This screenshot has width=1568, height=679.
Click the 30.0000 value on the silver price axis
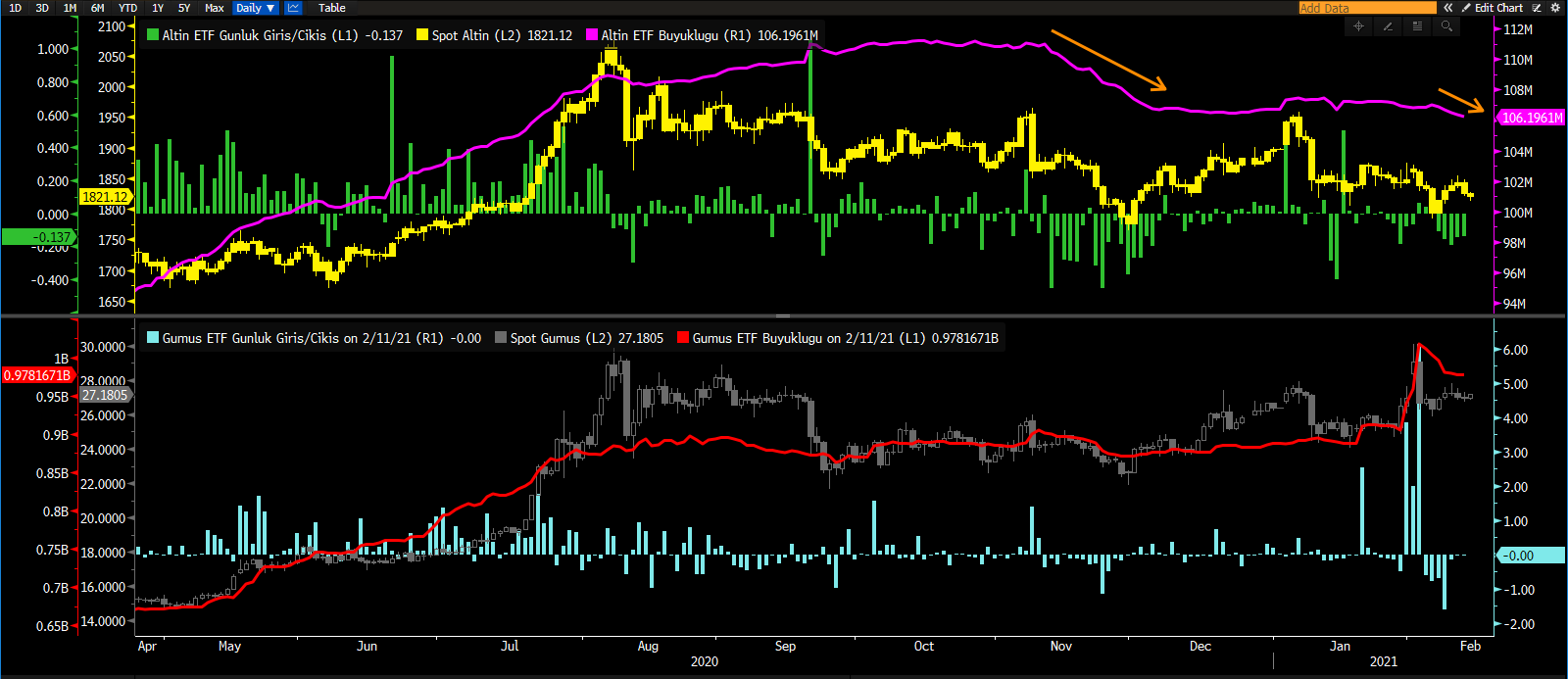[x=103, y=347]
